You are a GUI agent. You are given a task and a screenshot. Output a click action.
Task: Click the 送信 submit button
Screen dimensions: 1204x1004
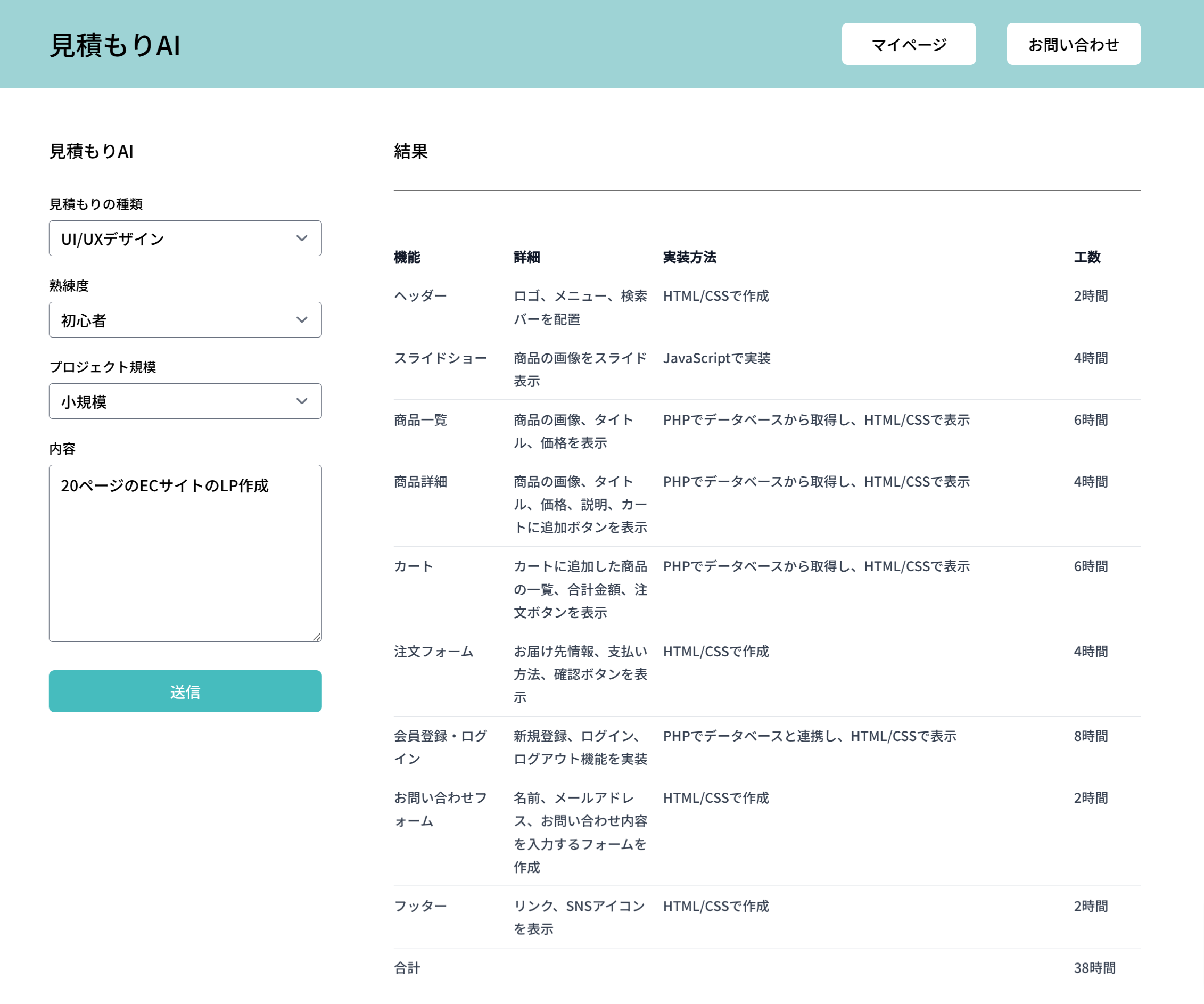point(185,692)
